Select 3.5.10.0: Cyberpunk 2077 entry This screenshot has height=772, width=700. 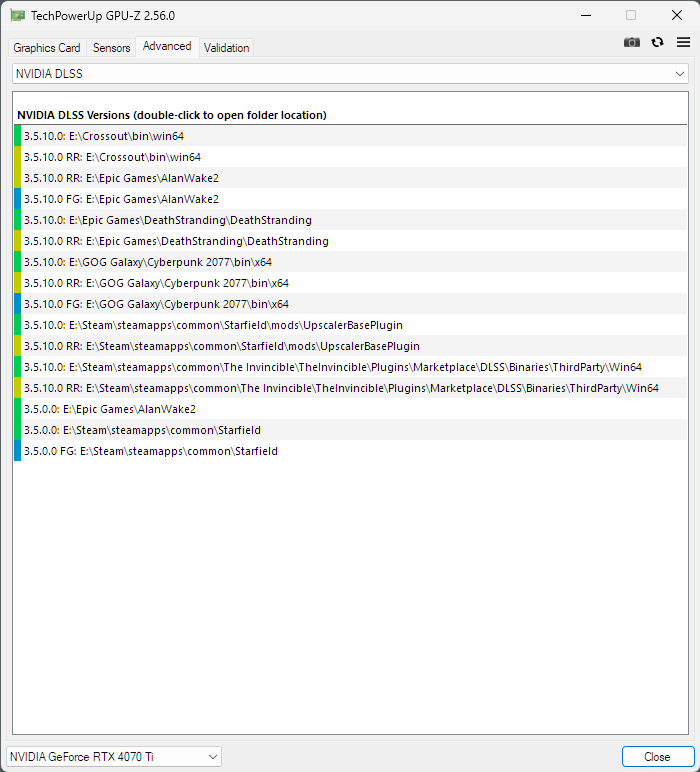[x=350, y=262]
